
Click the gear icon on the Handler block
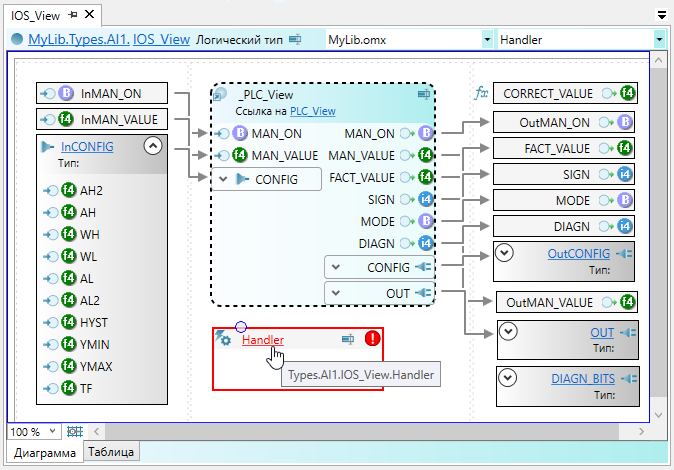[x=224, y=340]
